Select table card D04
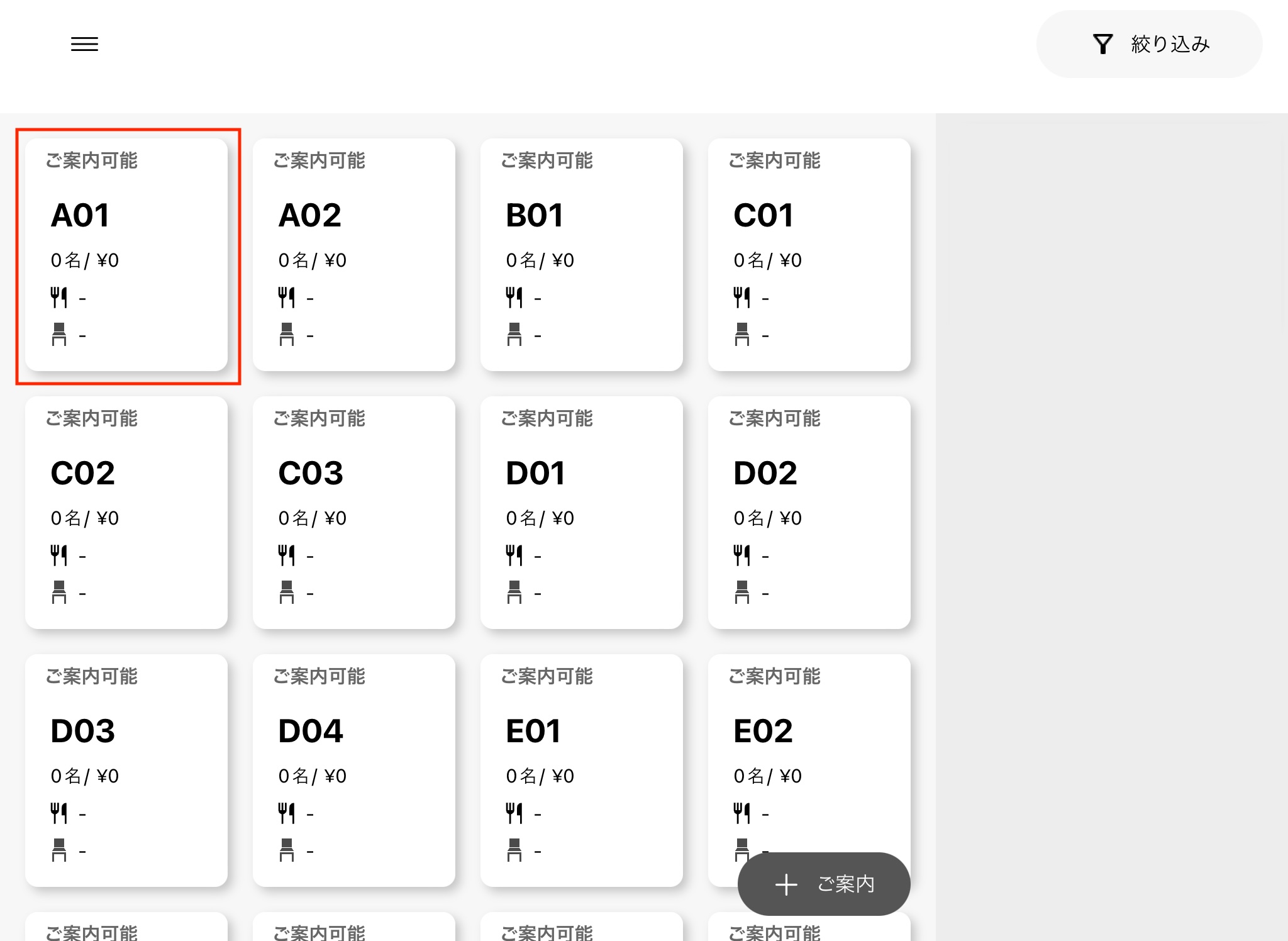The width and height of the screenshot is (1288, 941). pyautogui.click(x=353, y=771)
